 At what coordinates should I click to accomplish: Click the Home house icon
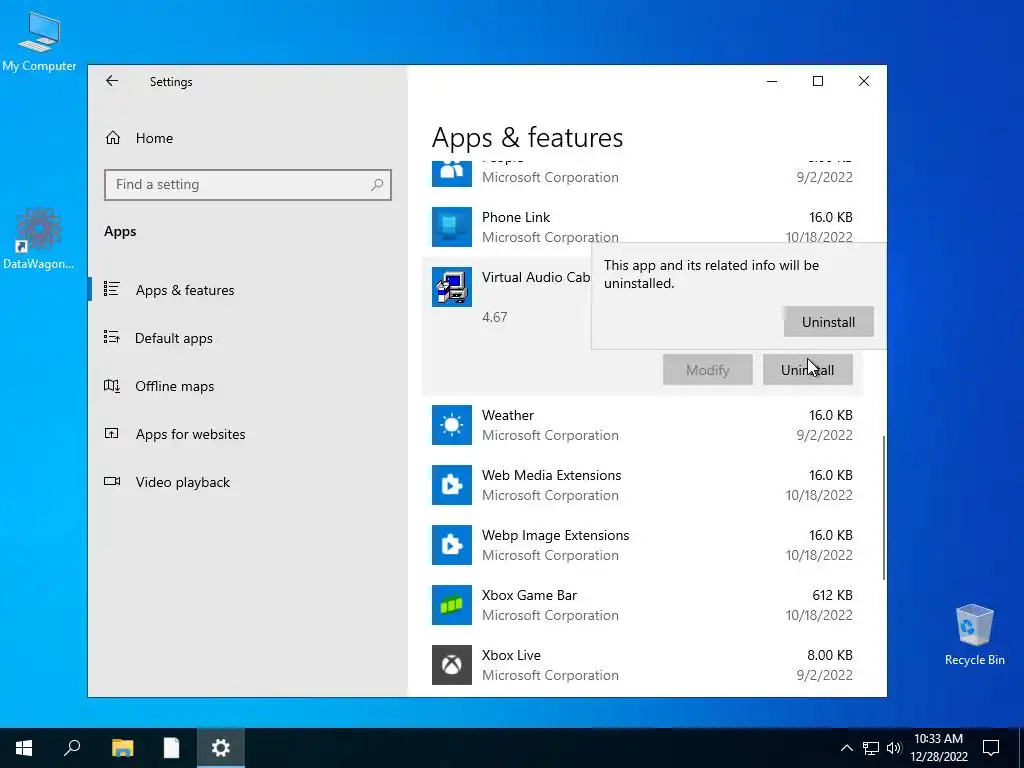pyautogui.click(x=112, y=138)
